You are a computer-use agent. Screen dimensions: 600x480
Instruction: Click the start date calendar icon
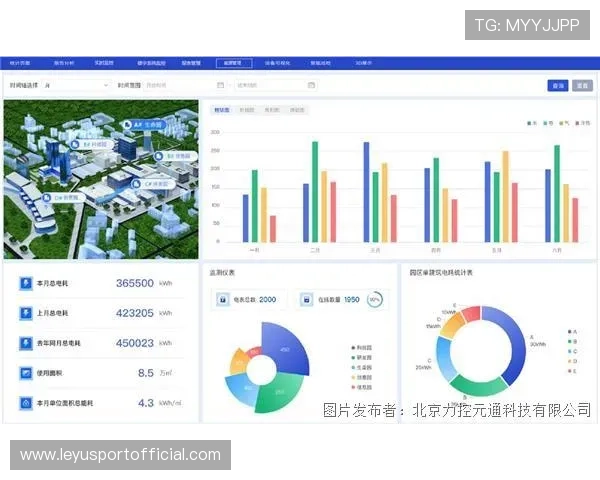coord(220,85)
